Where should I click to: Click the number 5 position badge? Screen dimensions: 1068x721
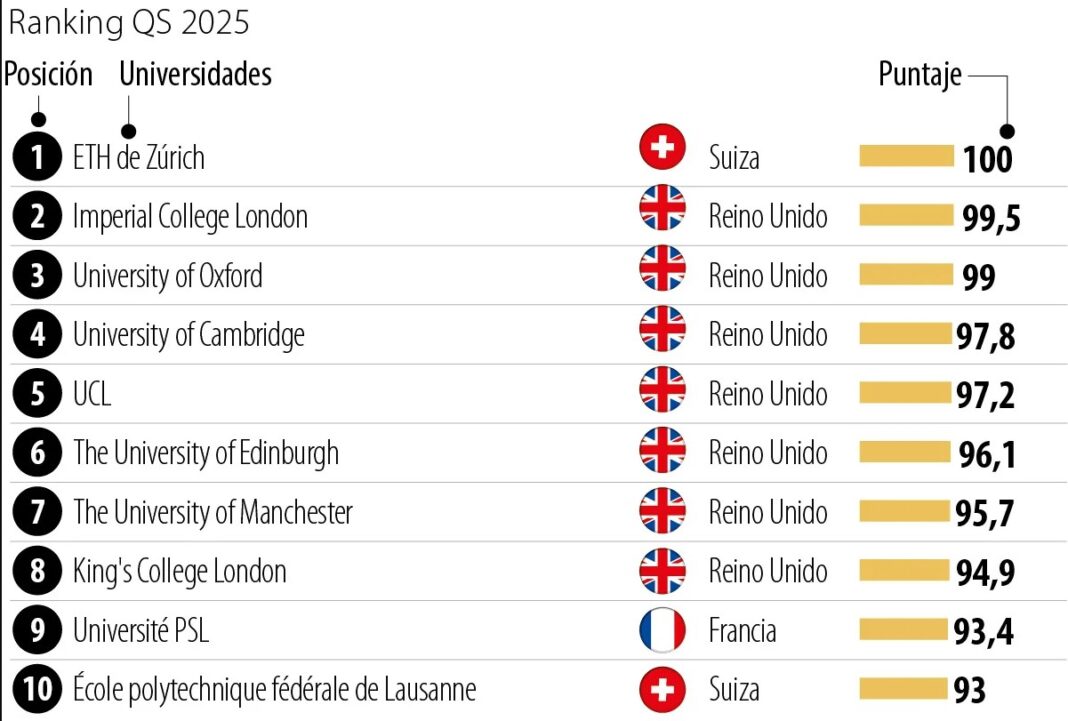[x=37, y=393]
